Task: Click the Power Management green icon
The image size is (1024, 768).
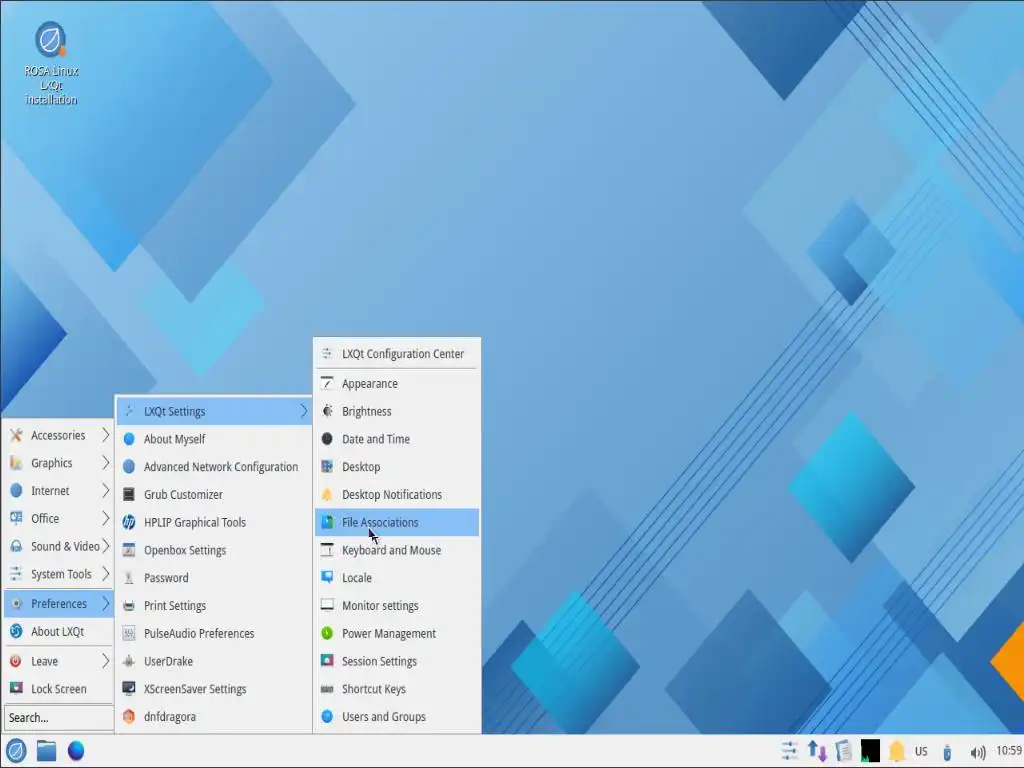Action: [x=327, y=633]
